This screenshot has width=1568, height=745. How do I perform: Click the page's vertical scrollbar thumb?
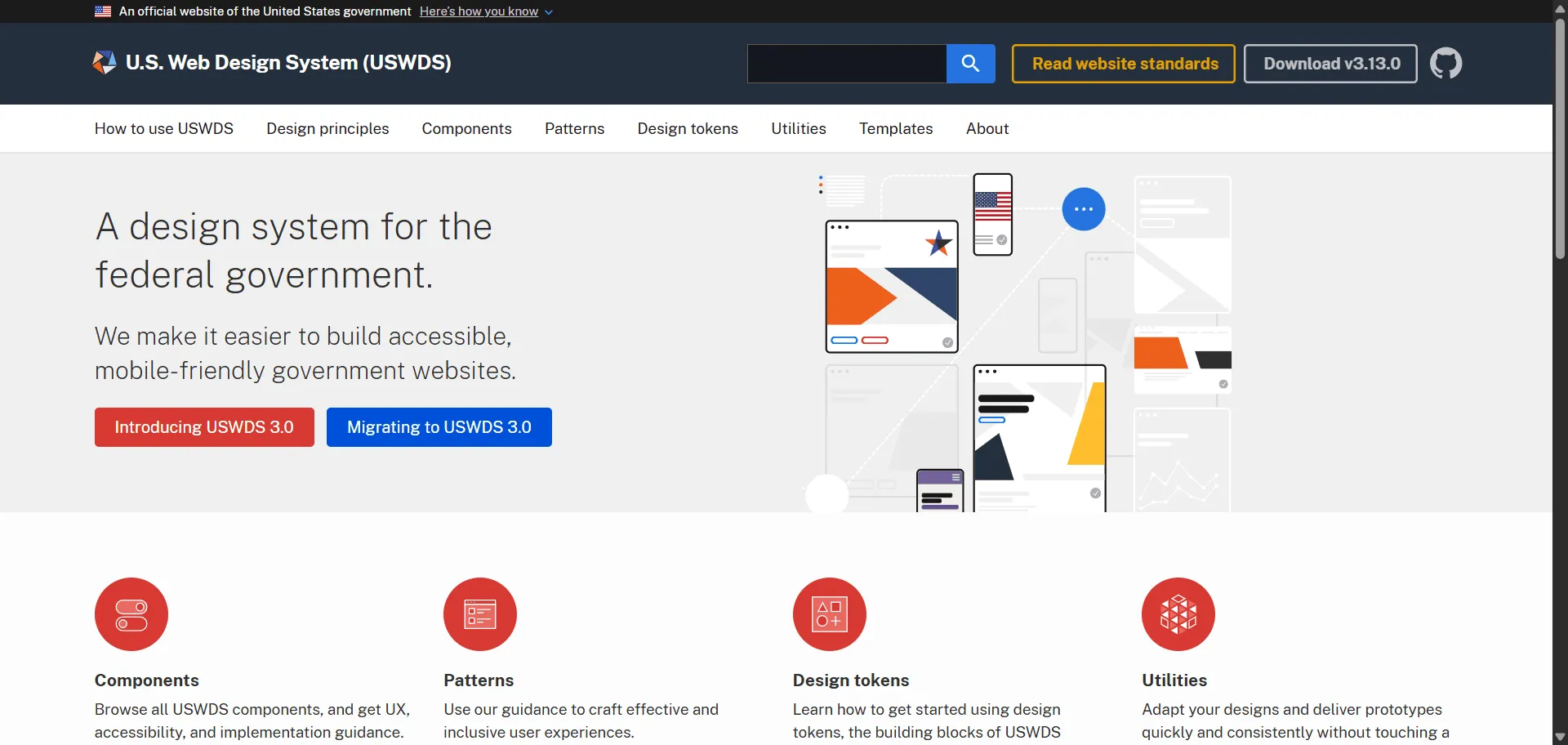pos(1560,139)
